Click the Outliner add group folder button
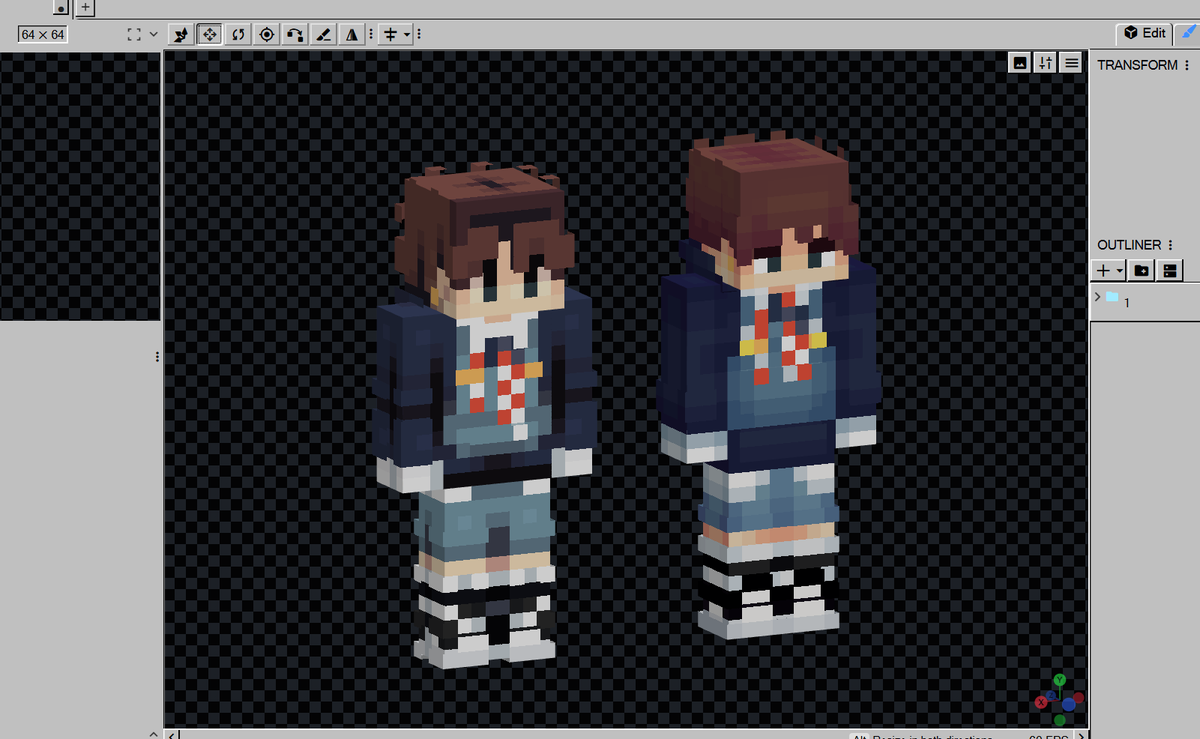This screenshot has width=1200, height=739. click(1141, 270)
